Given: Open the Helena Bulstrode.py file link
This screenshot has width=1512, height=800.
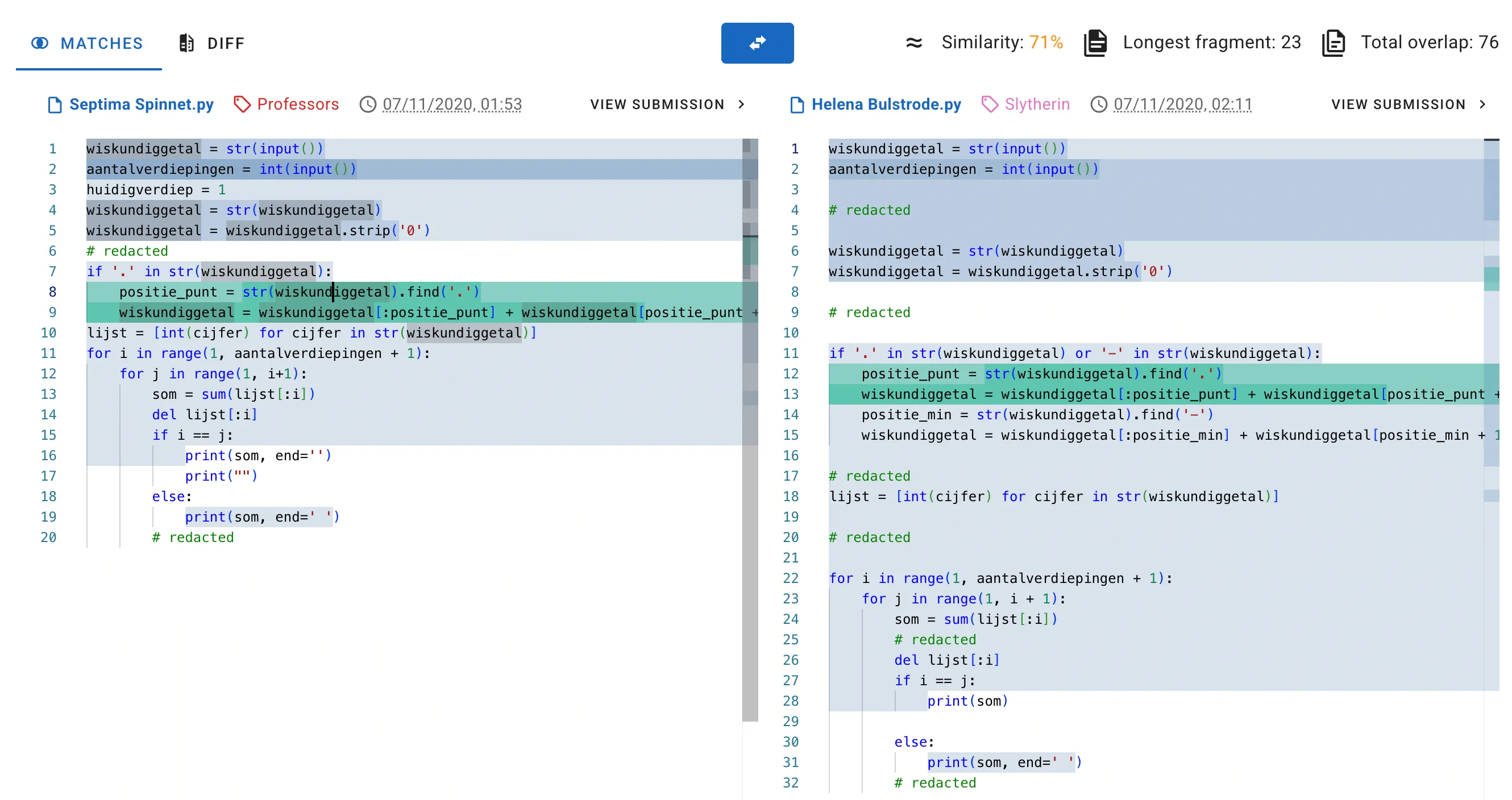Looking at the screenshot, I should point(886,105).
